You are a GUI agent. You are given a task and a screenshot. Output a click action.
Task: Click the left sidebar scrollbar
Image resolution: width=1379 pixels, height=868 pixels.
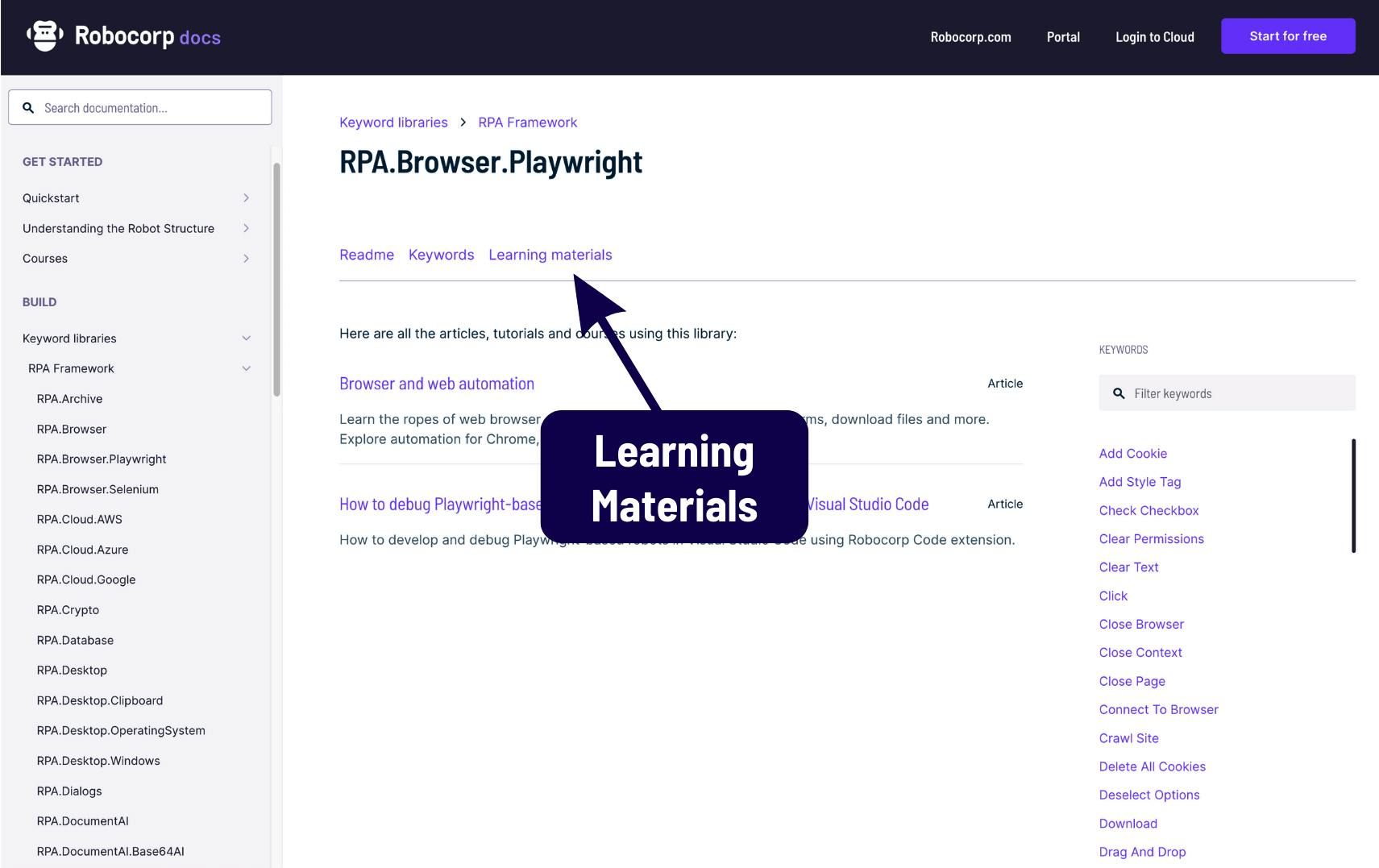tap(276, 280)
